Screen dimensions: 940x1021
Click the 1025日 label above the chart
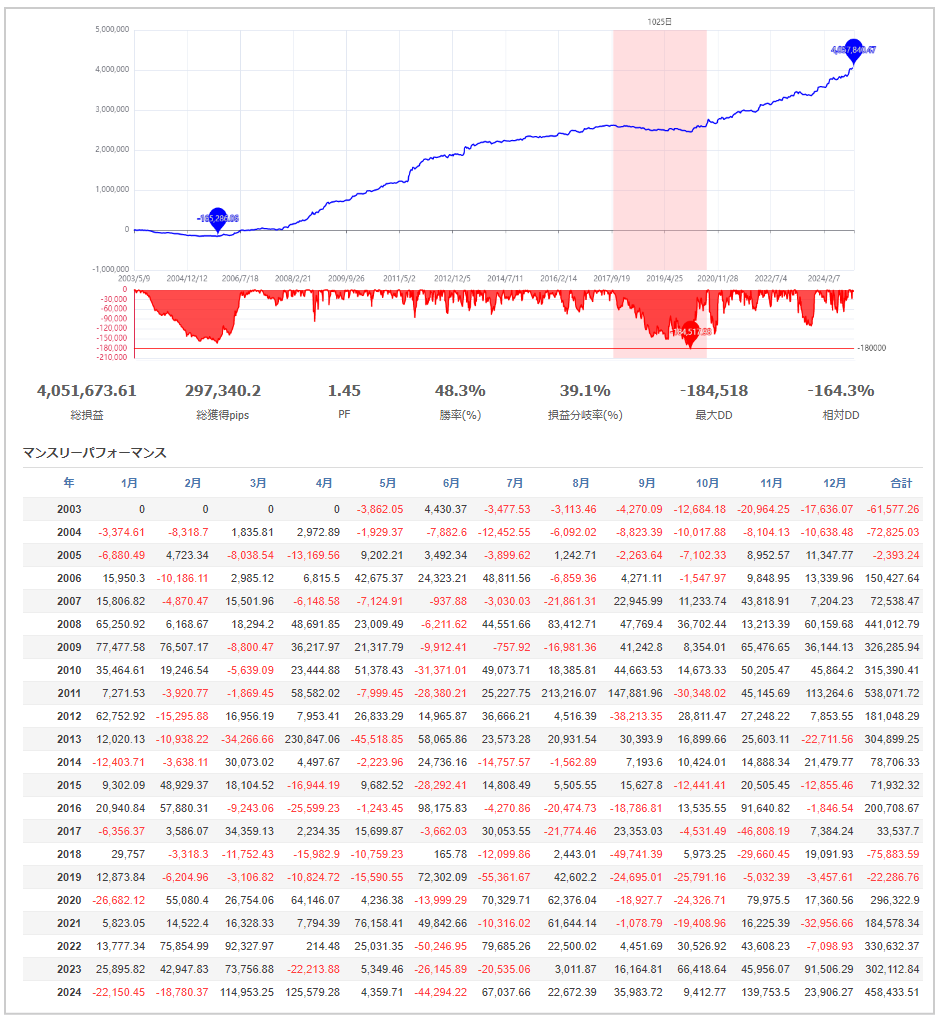pyautogui.click(x=659, y=21)
